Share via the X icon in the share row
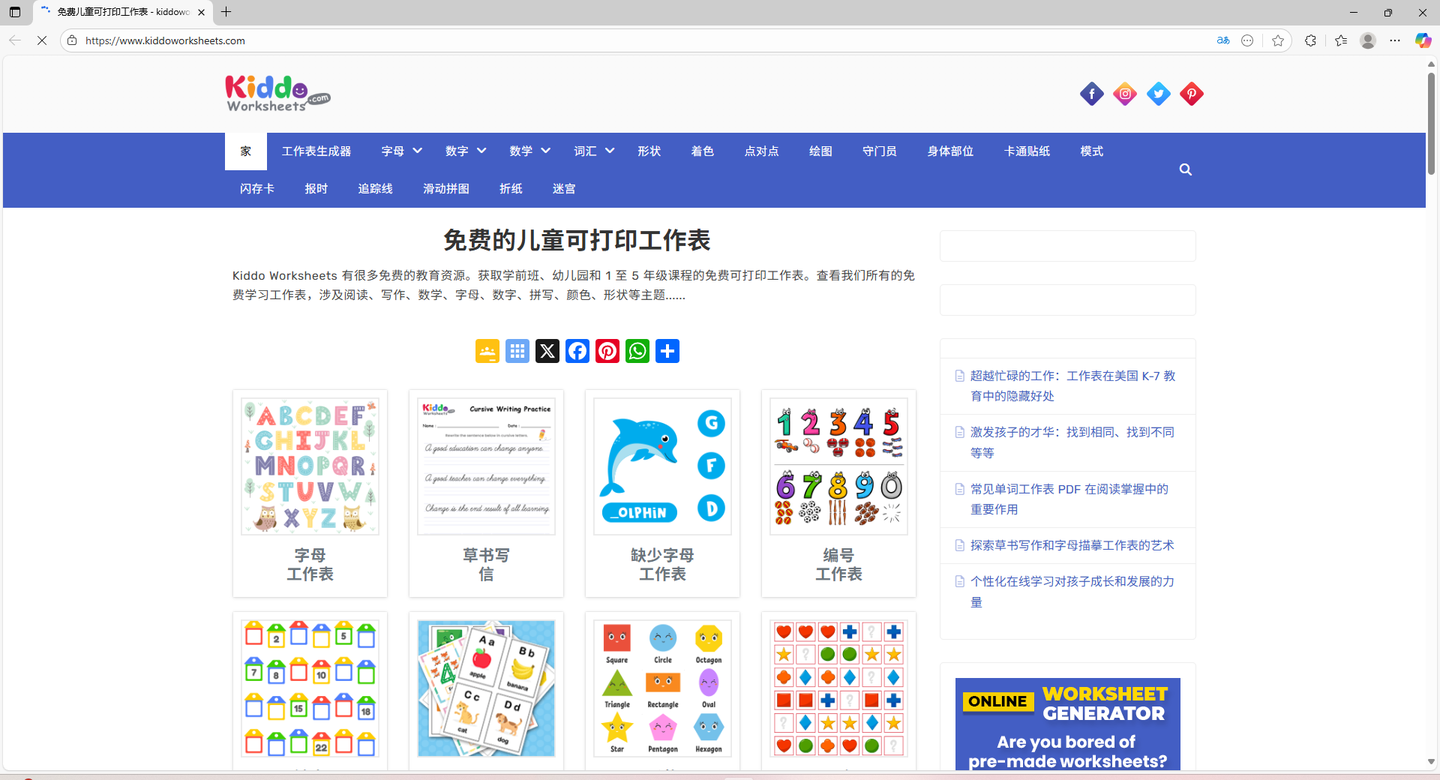1440x780 pixels. 547,351
